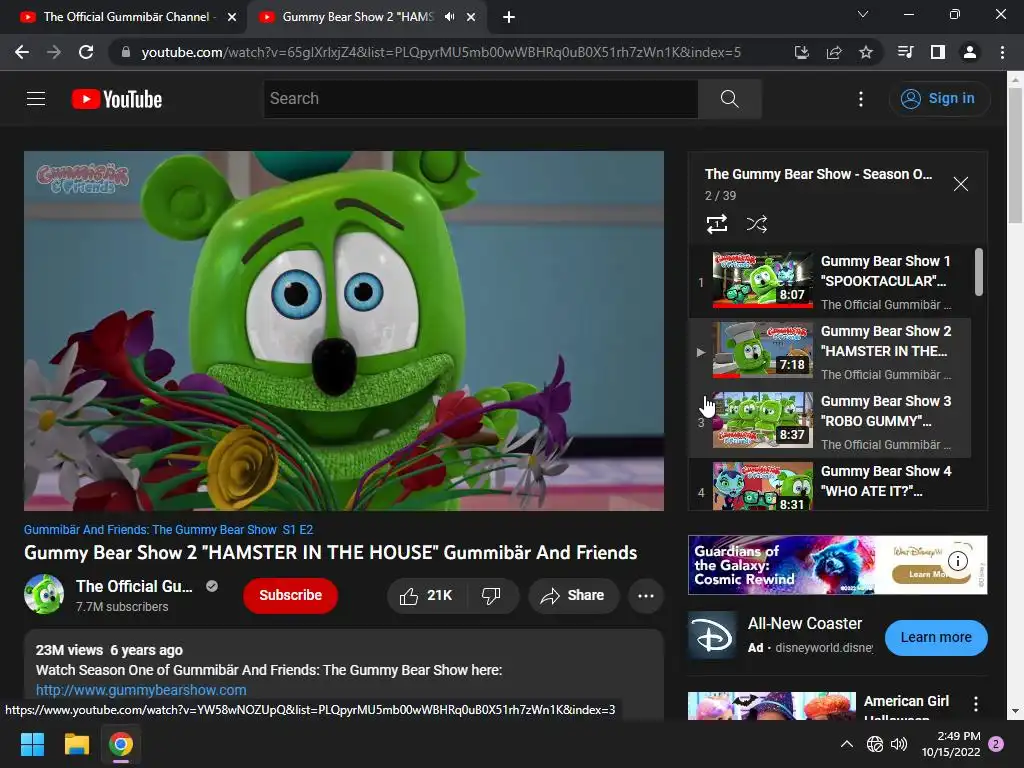Open File Explorer from taskbar

(76, 744)
